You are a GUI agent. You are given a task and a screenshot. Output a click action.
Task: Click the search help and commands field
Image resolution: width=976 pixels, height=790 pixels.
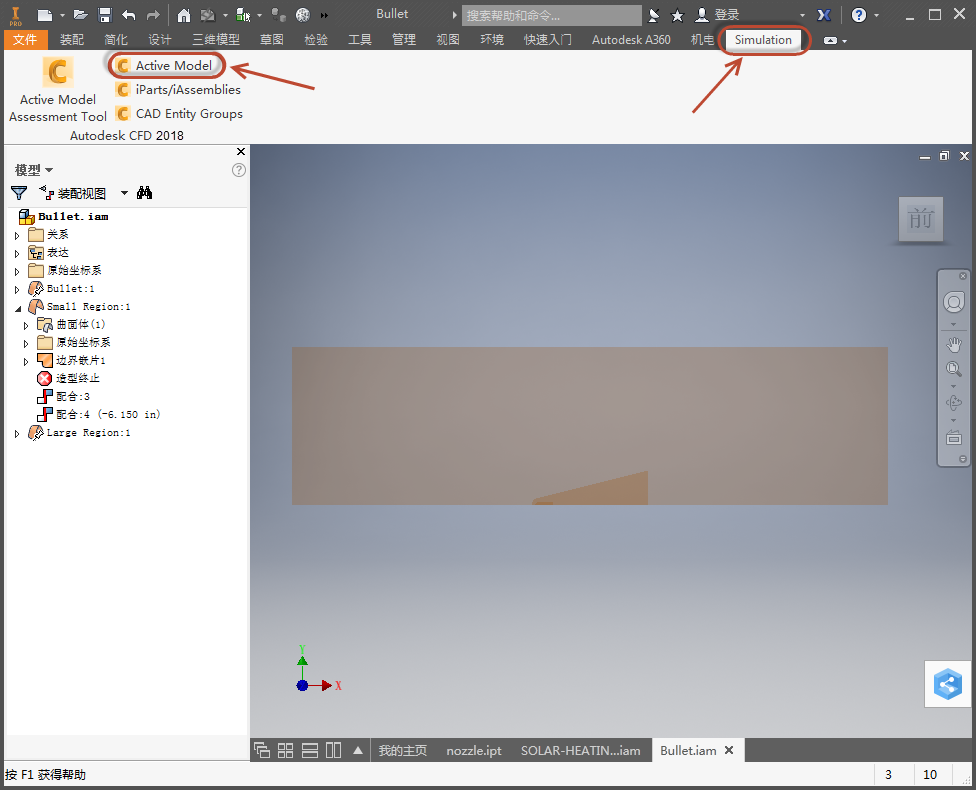point(551,15)
